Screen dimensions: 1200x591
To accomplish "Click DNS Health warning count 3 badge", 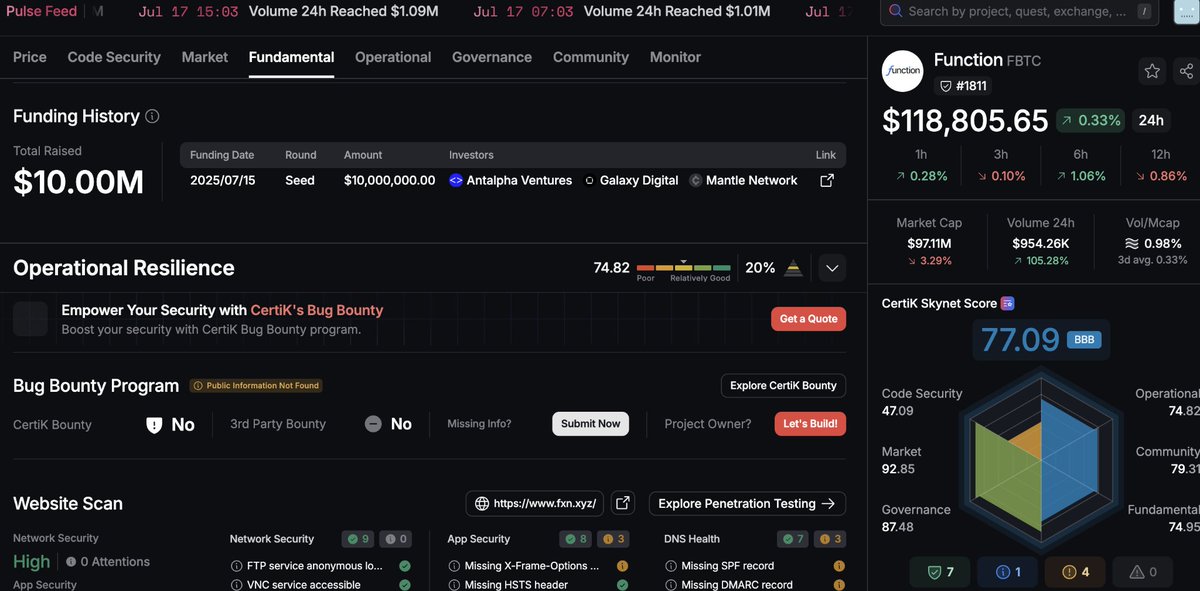I will pos(830,539).
